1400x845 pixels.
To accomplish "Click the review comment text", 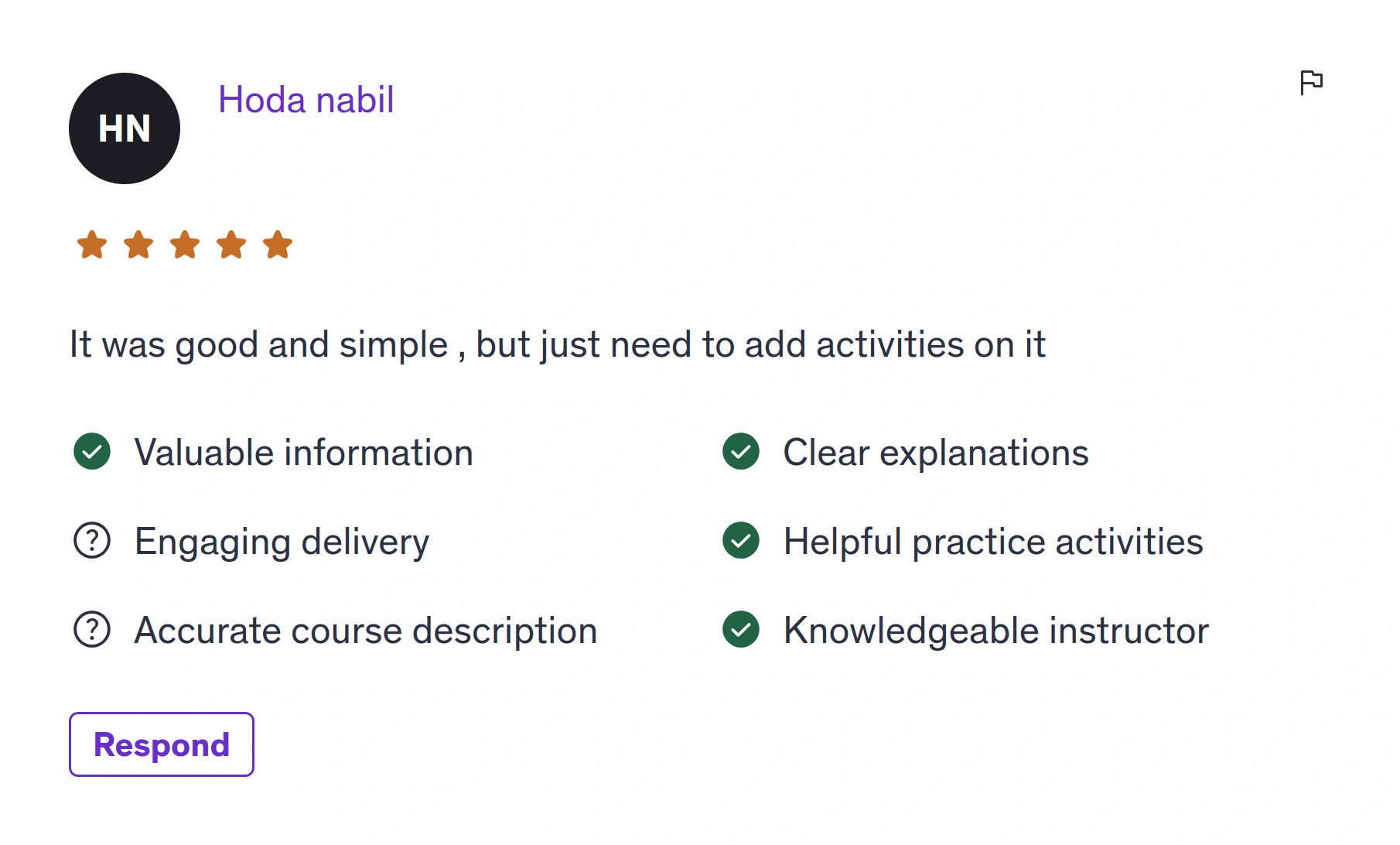I will pos(558,344).
